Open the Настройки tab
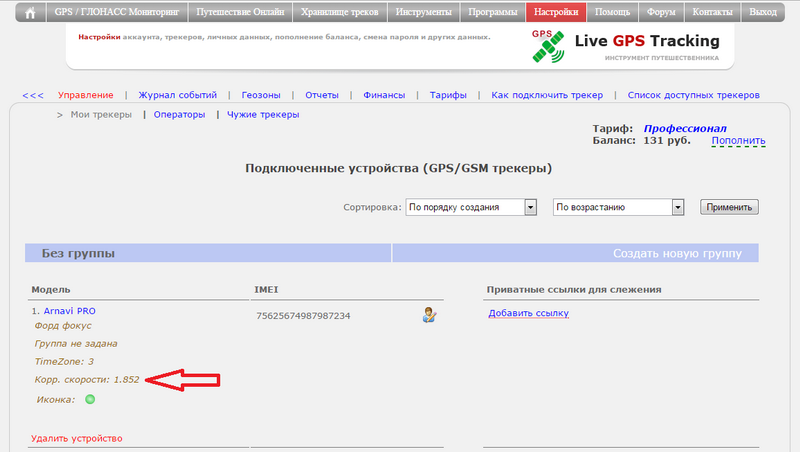The image size is (800, 452). (555, 13)
